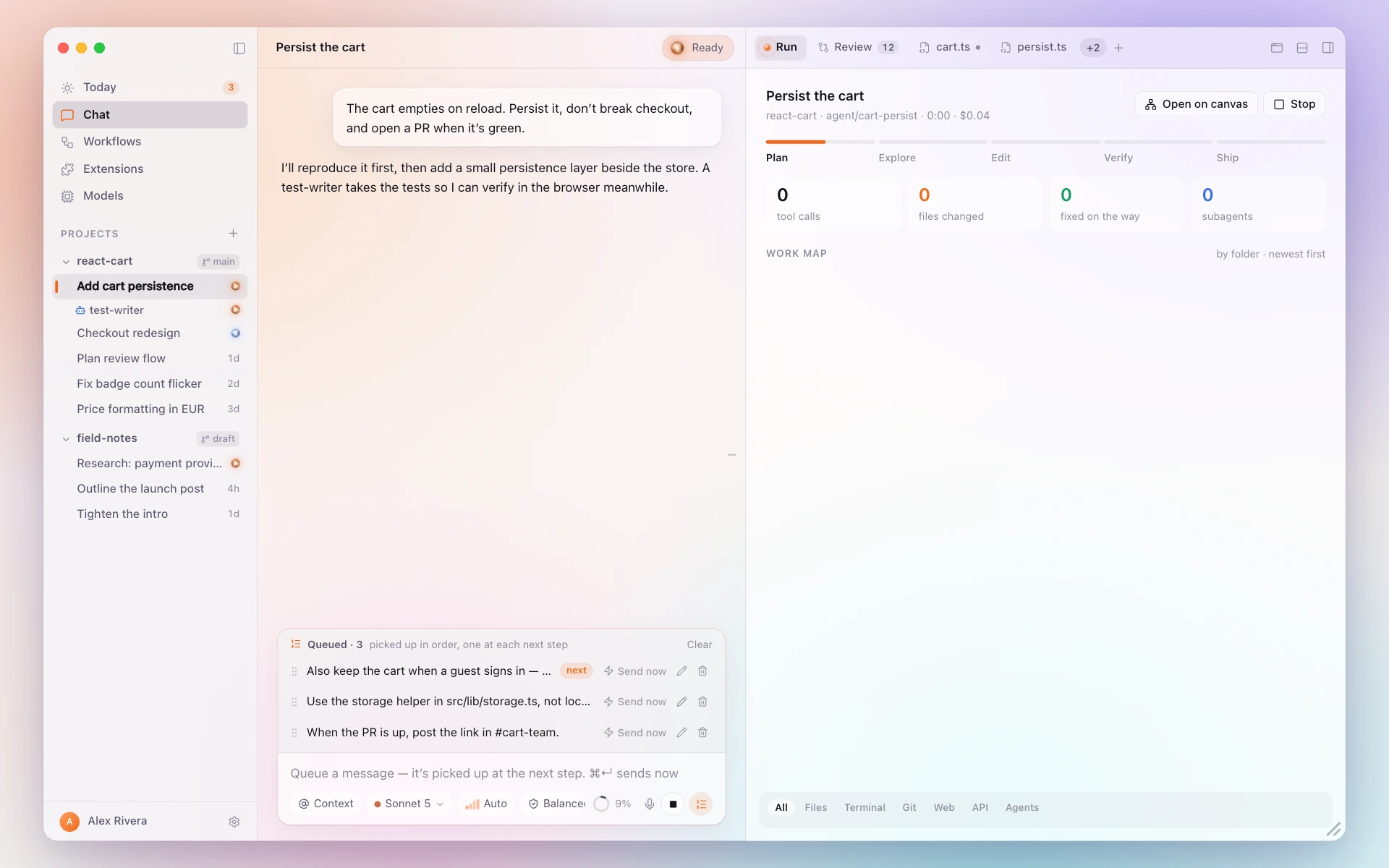Click the queue a message input field

[501, 773]
